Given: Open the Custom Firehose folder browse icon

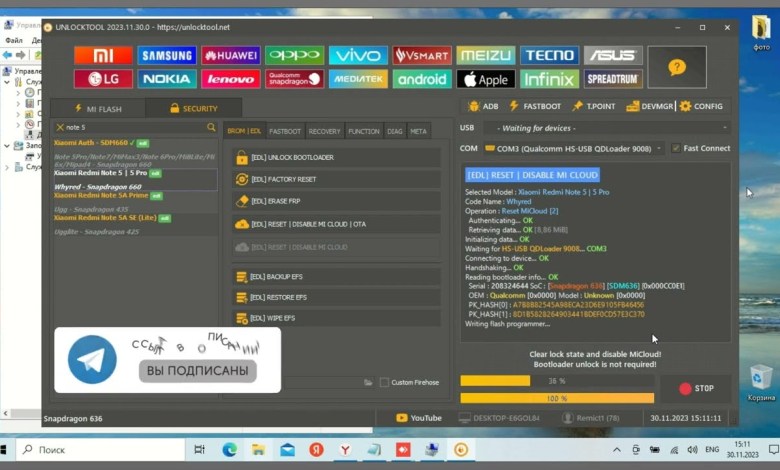Looking at the screenshot, I should (x=368, y=382).
